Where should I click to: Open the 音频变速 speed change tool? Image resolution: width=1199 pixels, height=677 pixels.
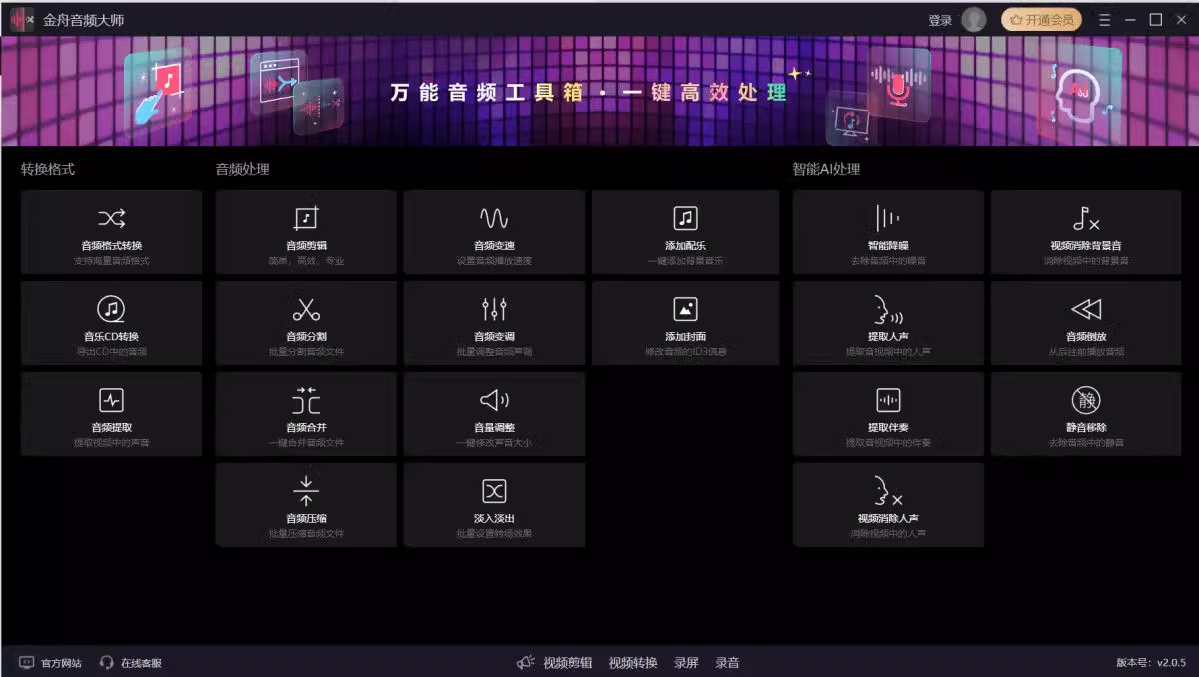(494, 232)
